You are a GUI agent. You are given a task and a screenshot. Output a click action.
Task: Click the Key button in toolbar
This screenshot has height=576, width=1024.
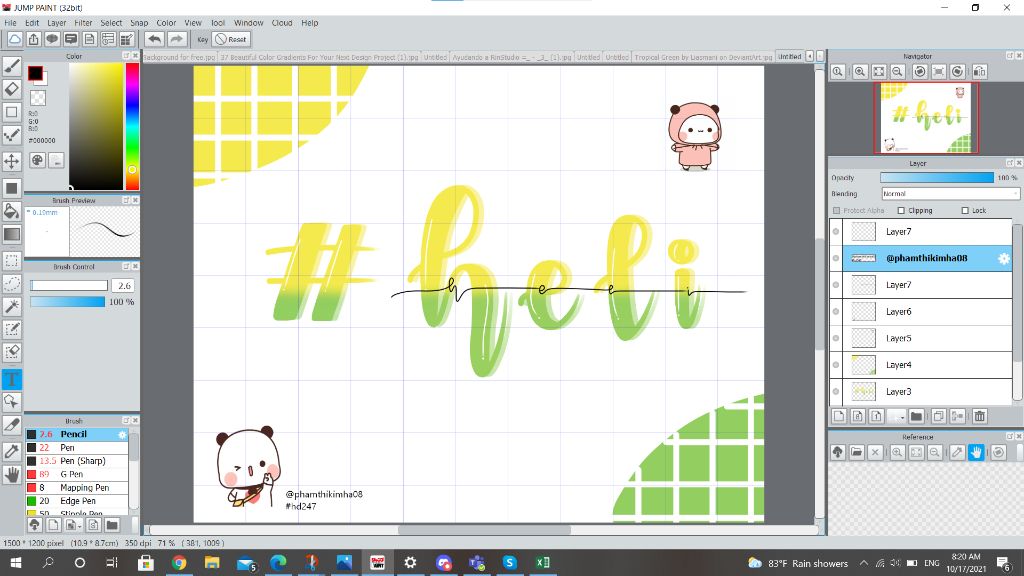(202, 39)
